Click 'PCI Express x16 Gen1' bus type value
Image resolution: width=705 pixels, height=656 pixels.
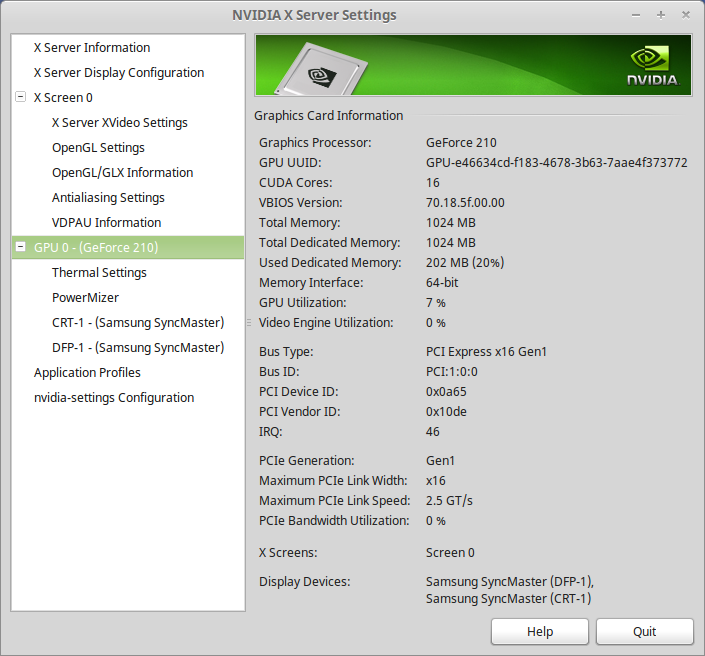pyautogui.click(x=486, y=352)
